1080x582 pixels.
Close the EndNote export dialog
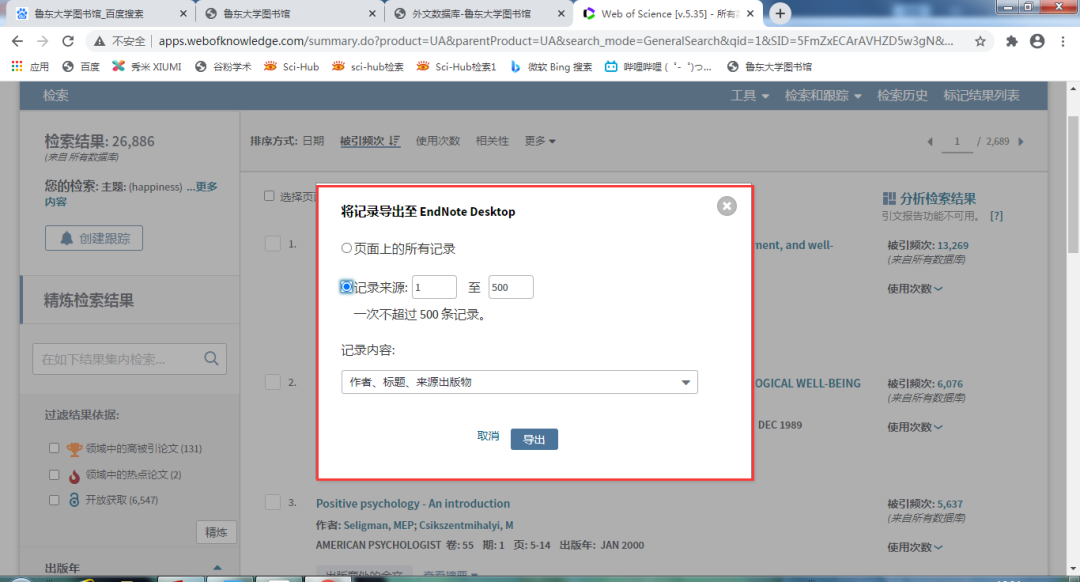pos(726,206)
